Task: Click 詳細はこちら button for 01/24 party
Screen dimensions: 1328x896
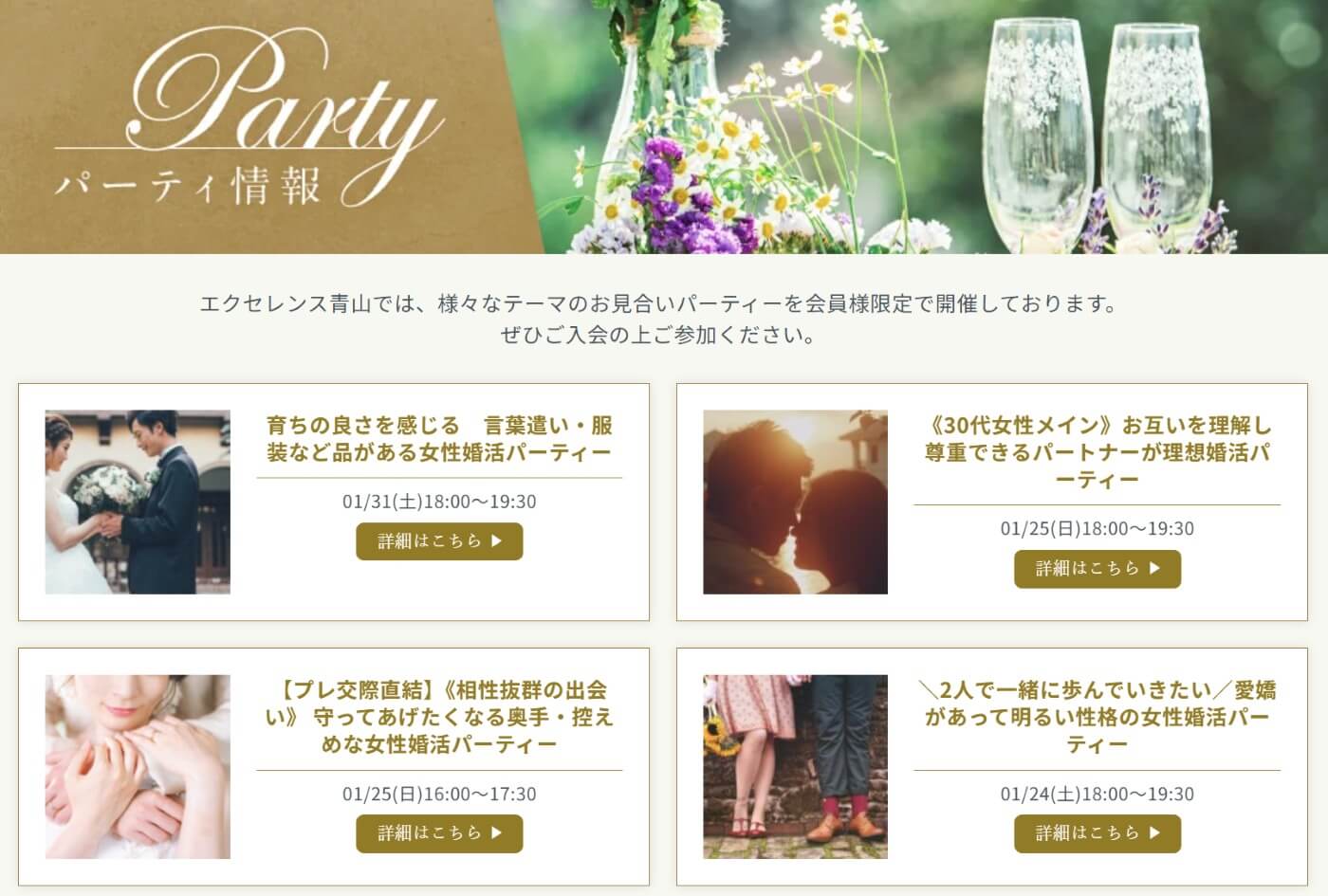Action: [x=1097, y=833]
